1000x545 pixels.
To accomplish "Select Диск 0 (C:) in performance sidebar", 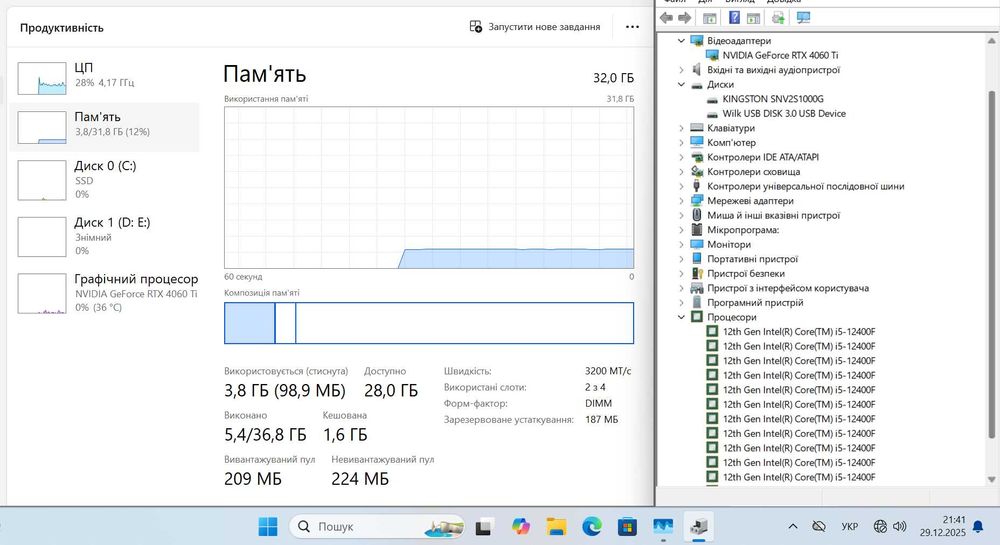I will 105,180.
